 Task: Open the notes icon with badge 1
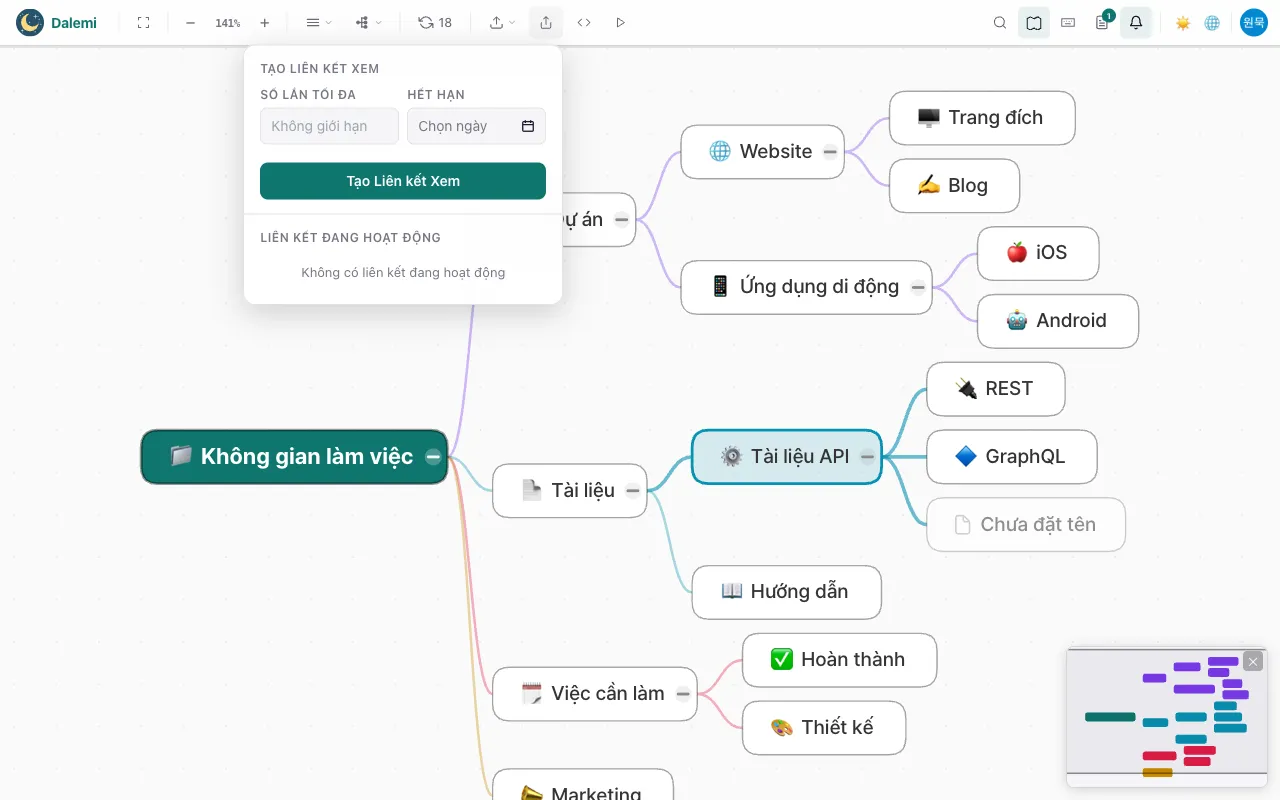pos(1102,22)
